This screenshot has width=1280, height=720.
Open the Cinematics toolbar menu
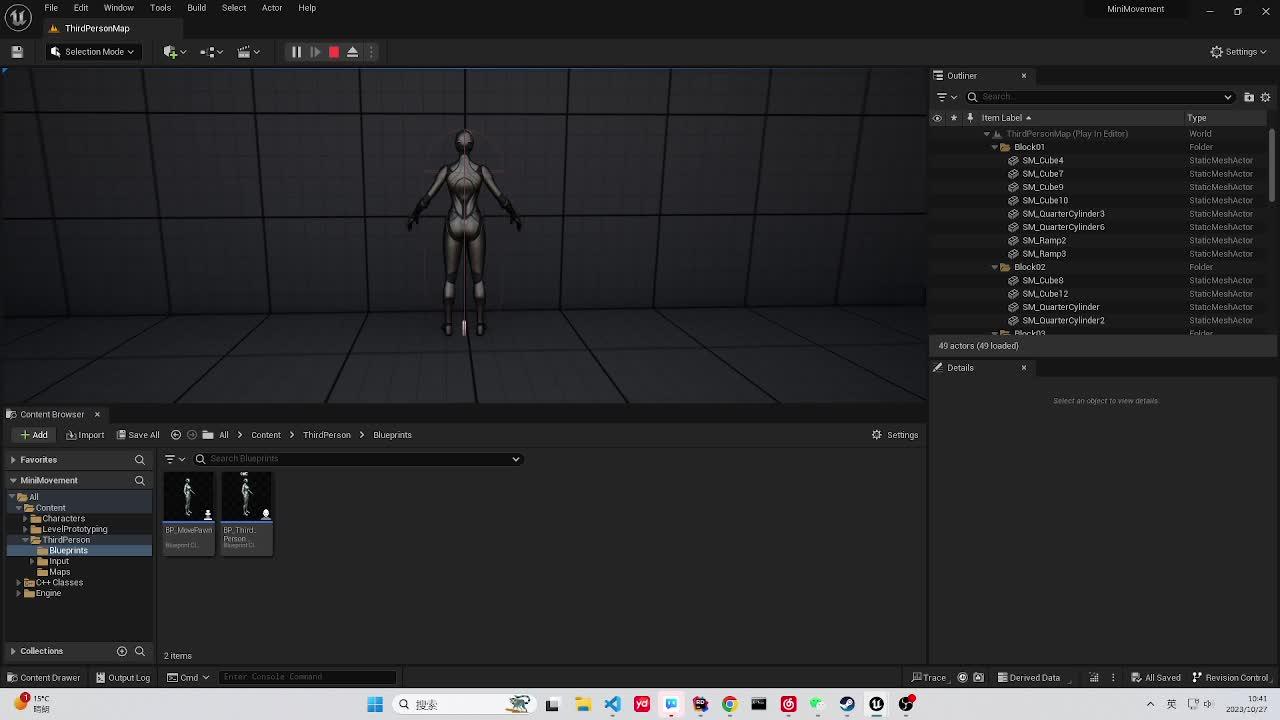[x=246, y=52]
